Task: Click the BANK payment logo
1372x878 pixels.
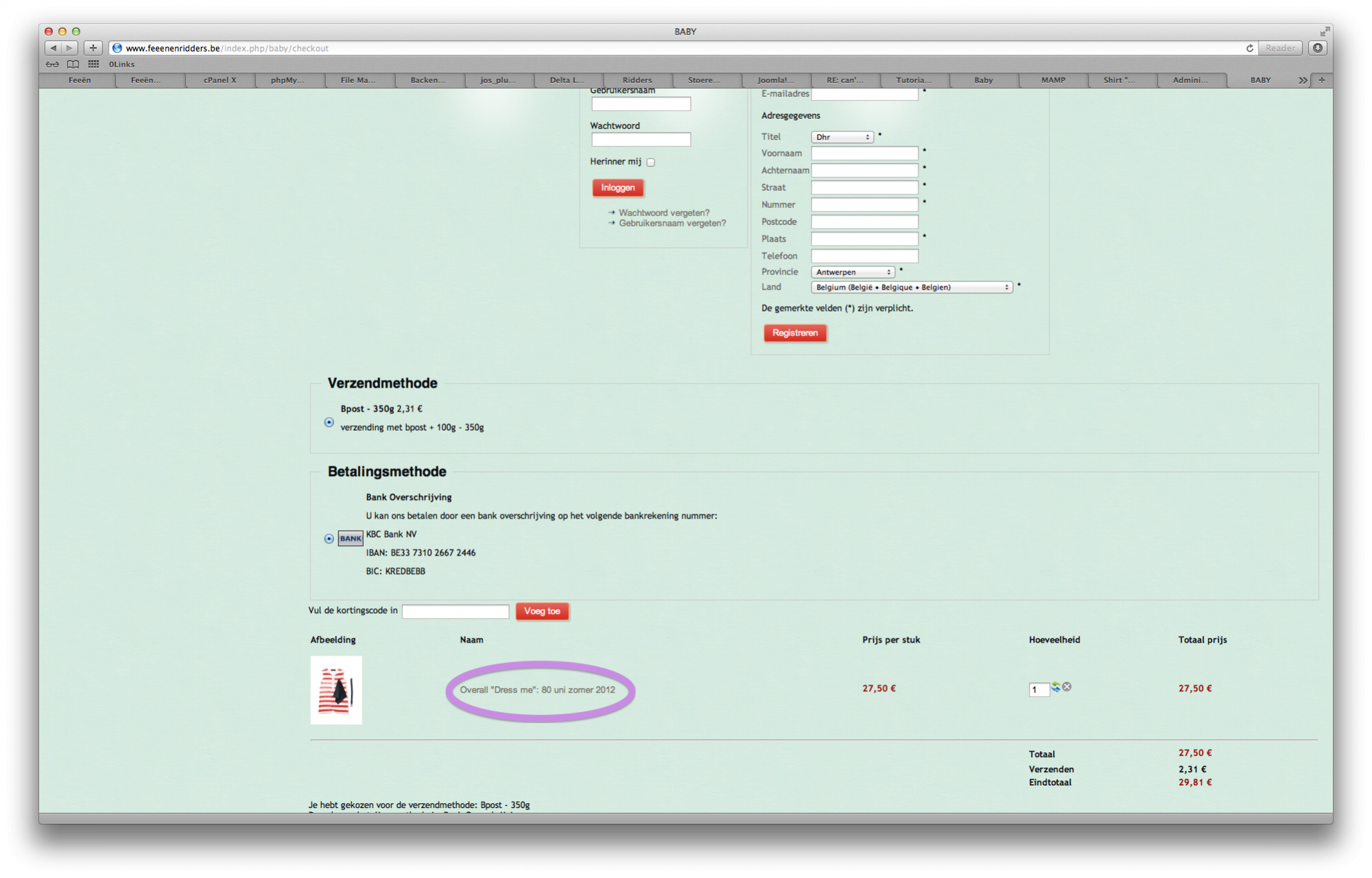Action: [351, 538]
